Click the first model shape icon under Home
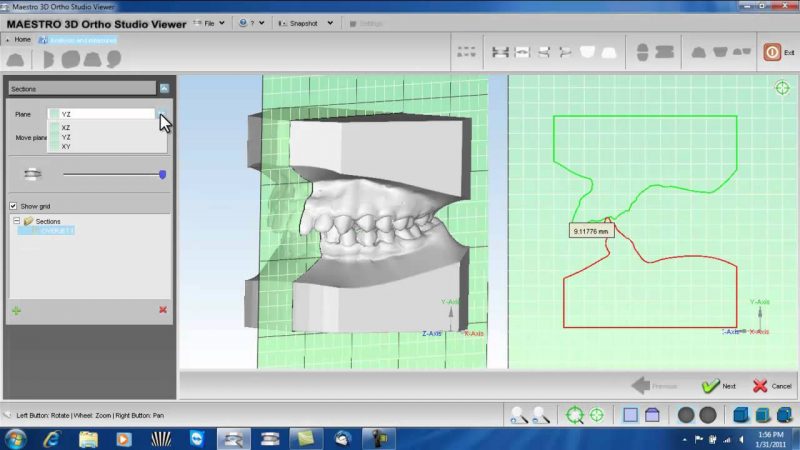 [x=15, y=60]
